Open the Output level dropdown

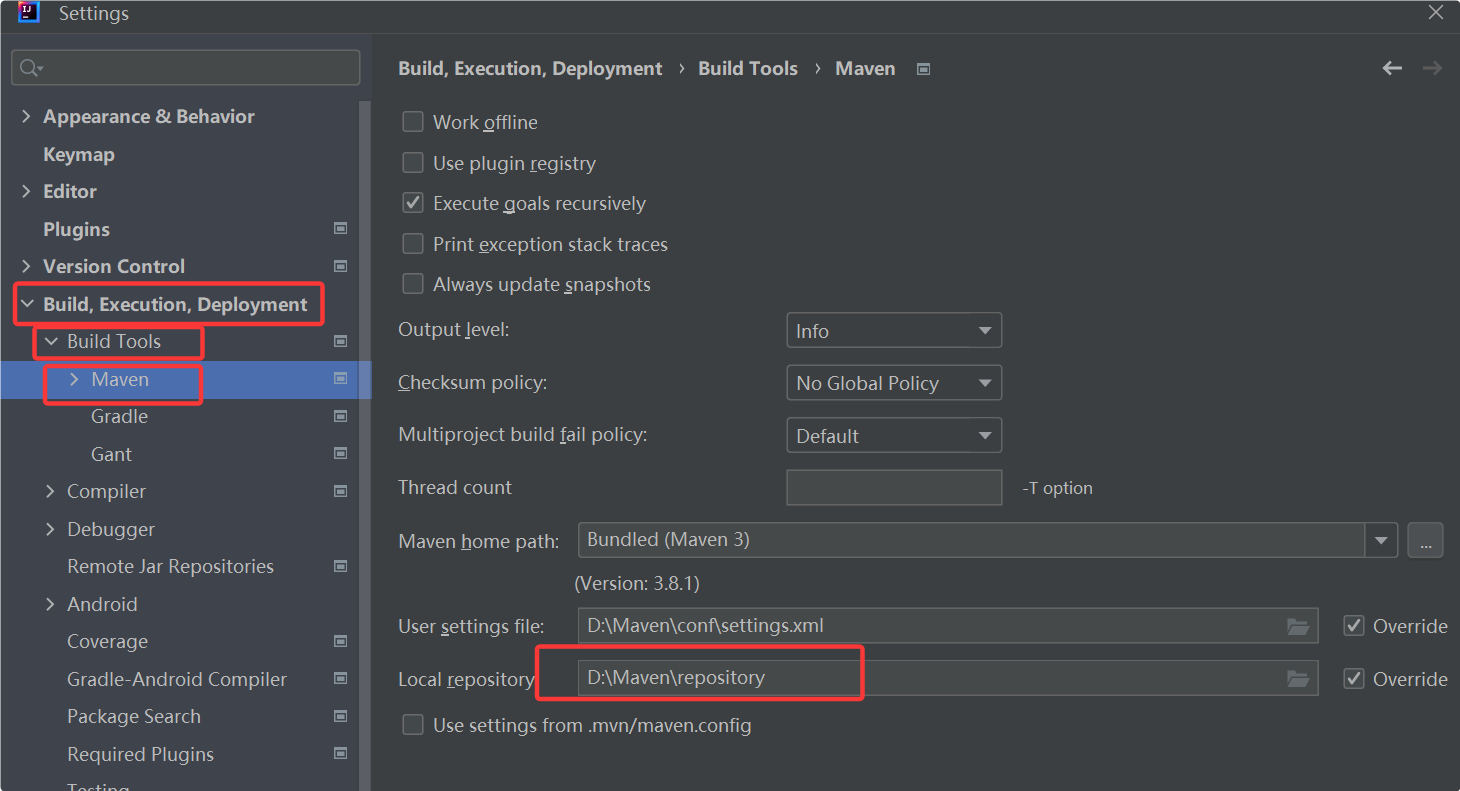(x=894, y=330)
